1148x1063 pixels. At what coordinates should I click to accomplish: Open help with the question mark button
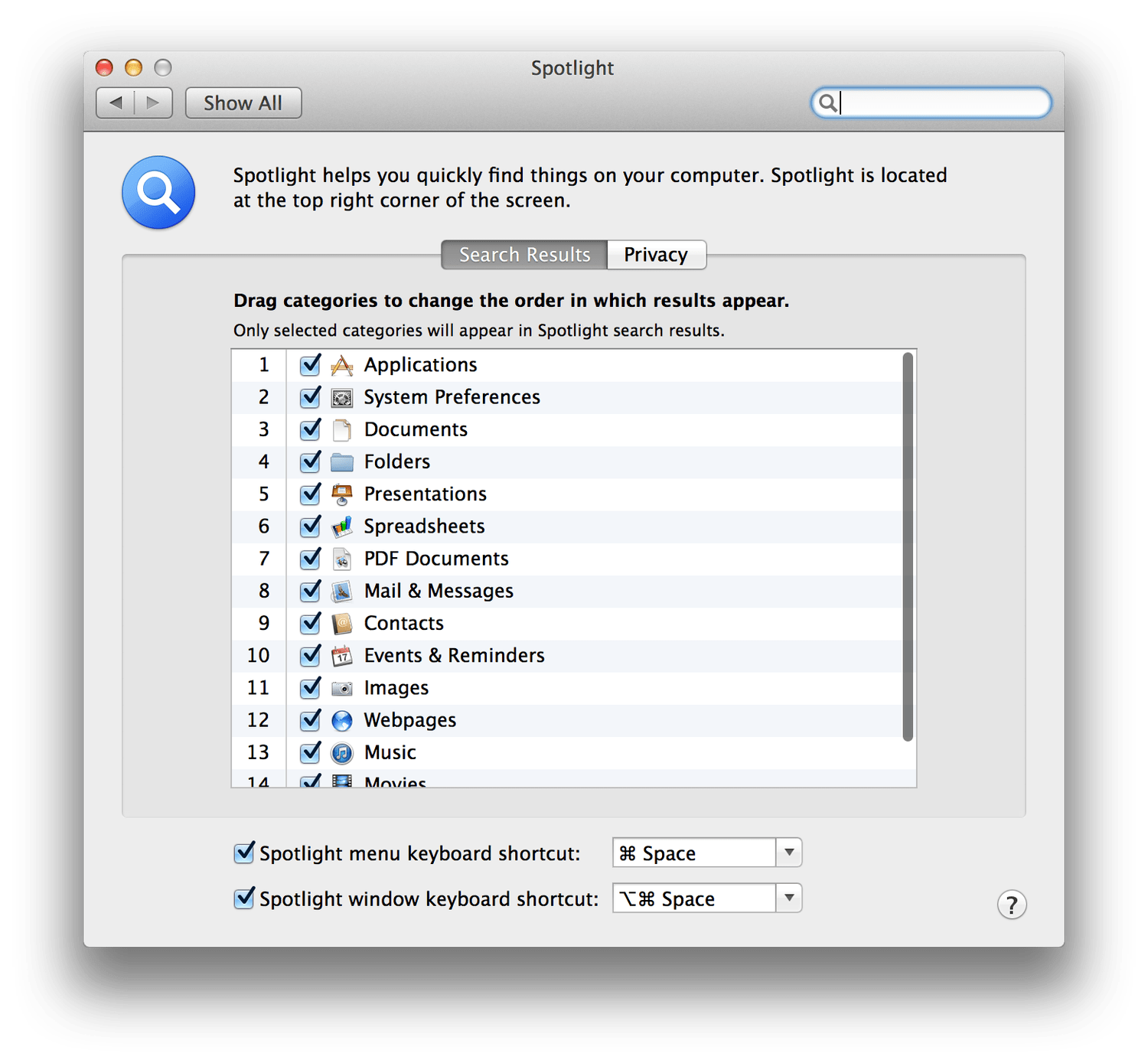1012,905
